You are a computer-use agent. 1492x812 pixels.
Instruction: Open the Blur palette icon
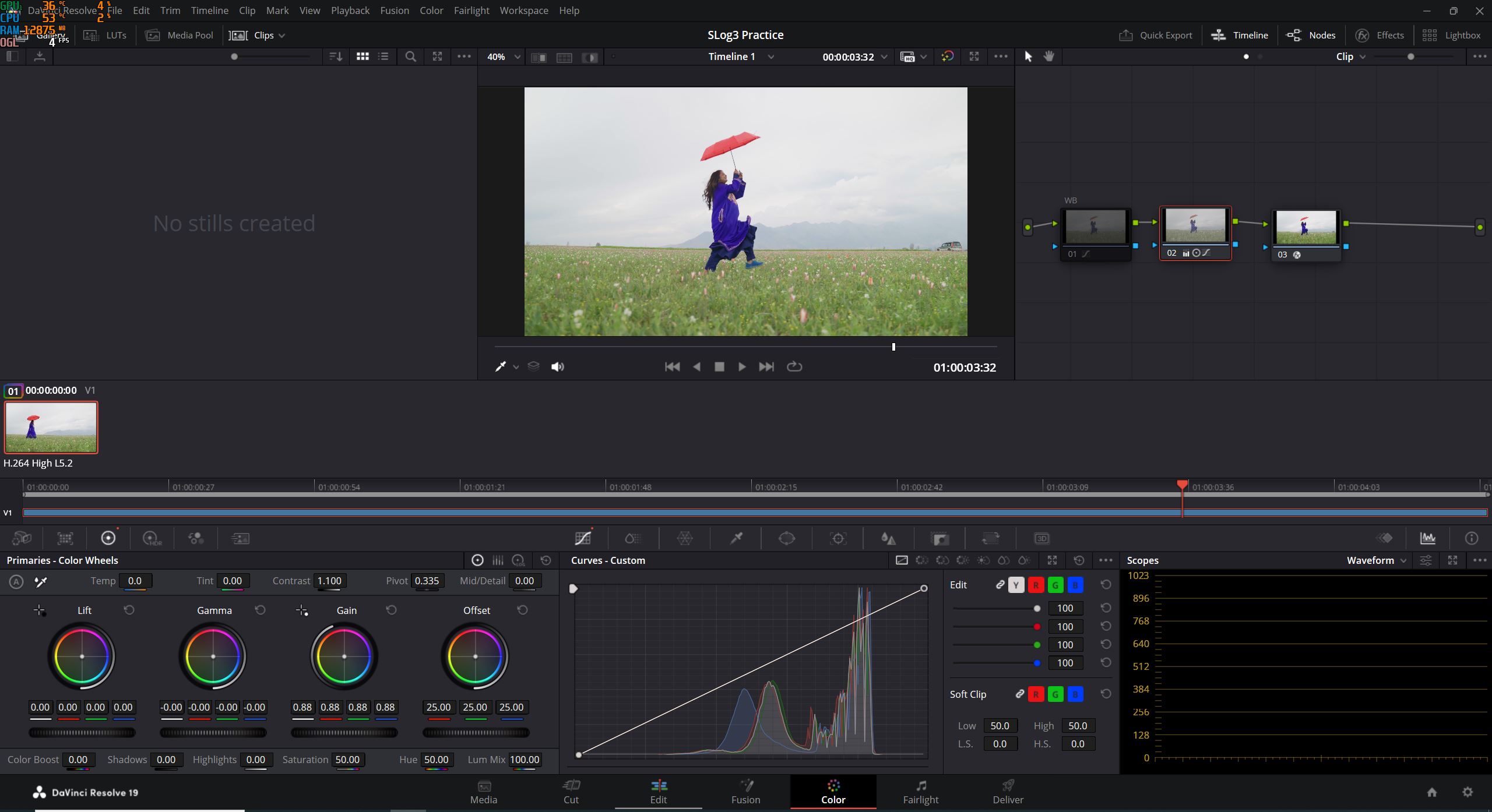(x=888, y=538)
